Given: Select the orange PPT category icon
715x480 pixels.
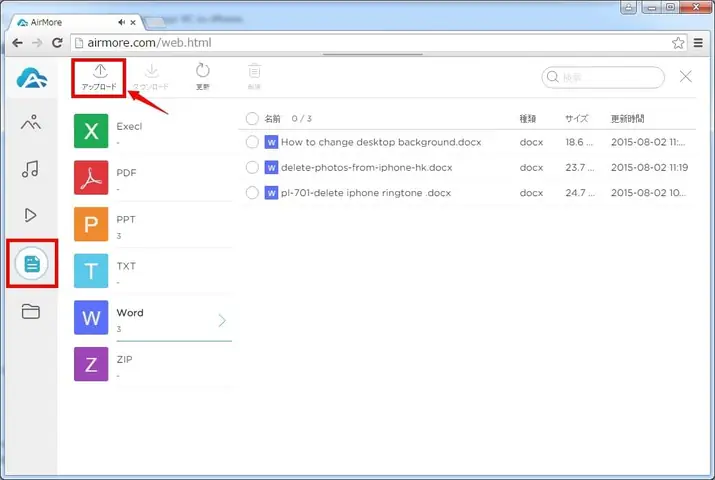Looking at the screenshot, I should [x=91, y=224].
